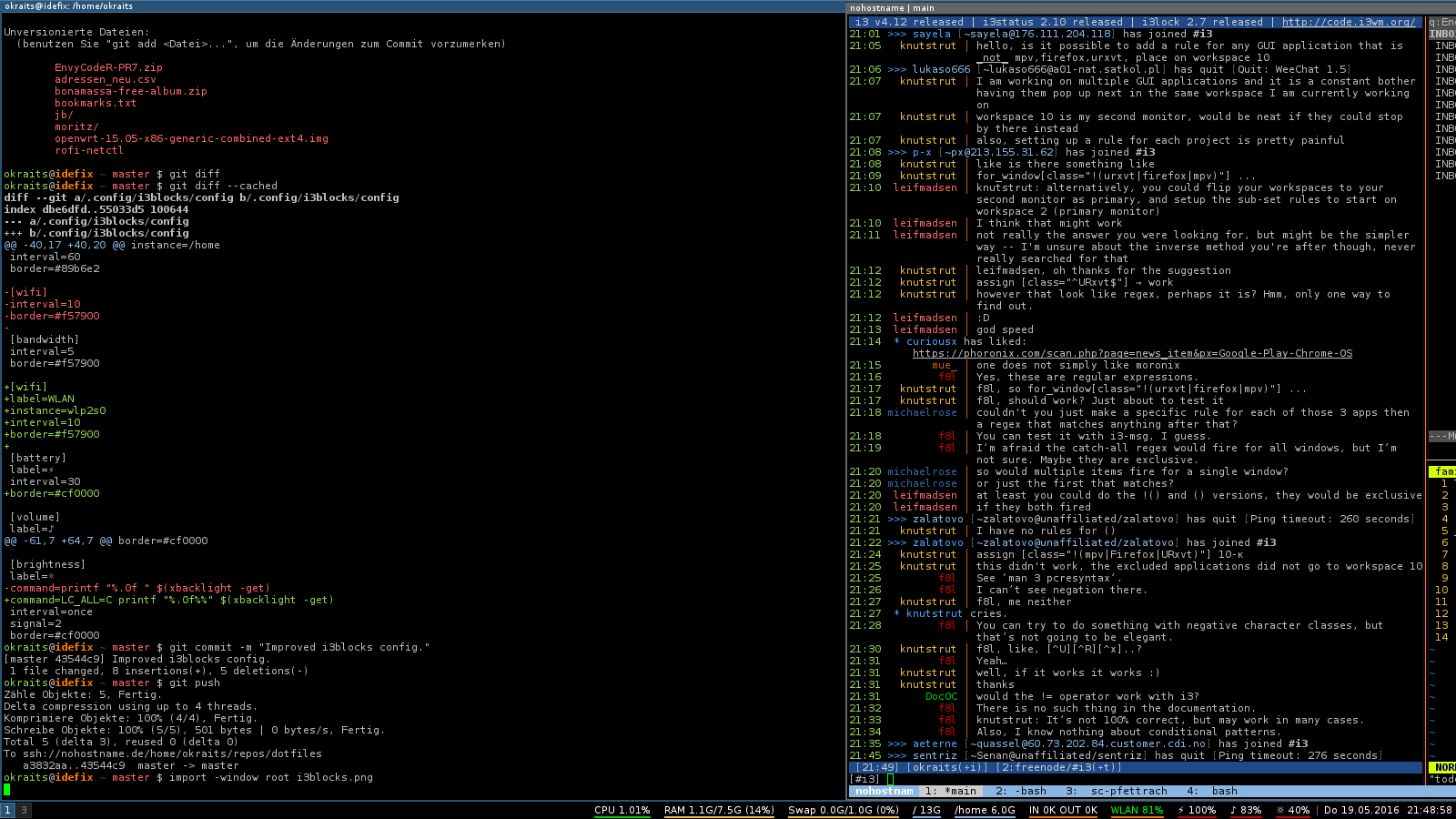The width and height of the screenshot is (1456, 819).
Task: Click the openwrt-15.05 ext4.img file name
Action: coord(191,138)
